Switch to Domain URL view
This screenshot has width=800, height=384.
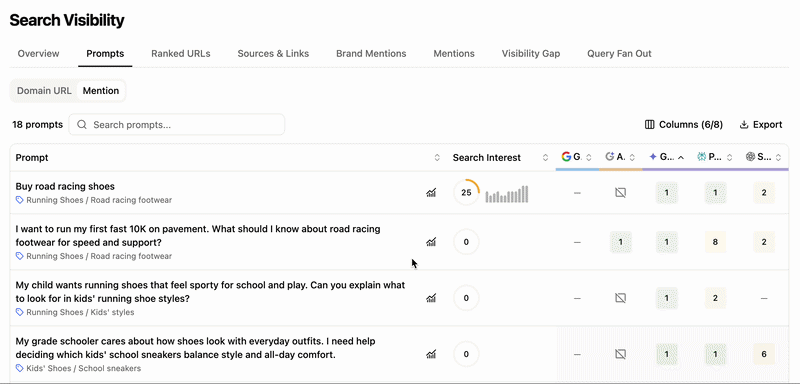click(x=44, y=91)
